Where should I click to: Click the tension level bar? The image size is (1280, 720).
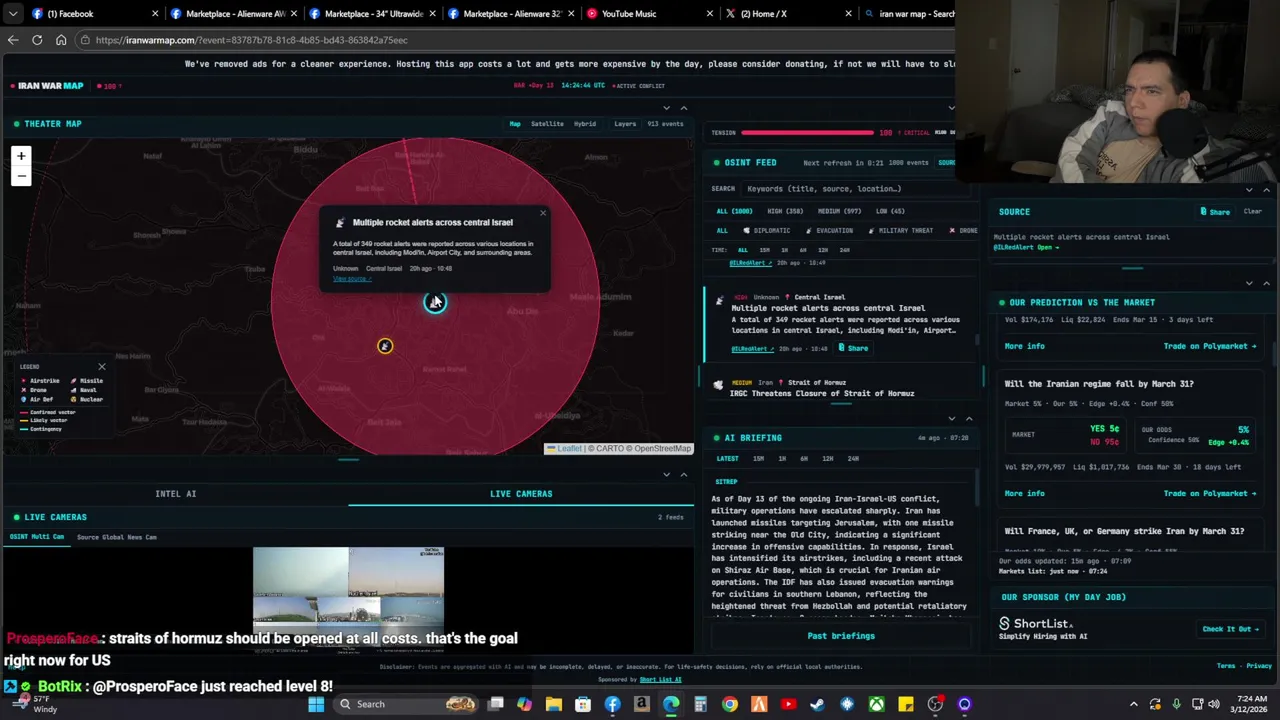[807, 133]
